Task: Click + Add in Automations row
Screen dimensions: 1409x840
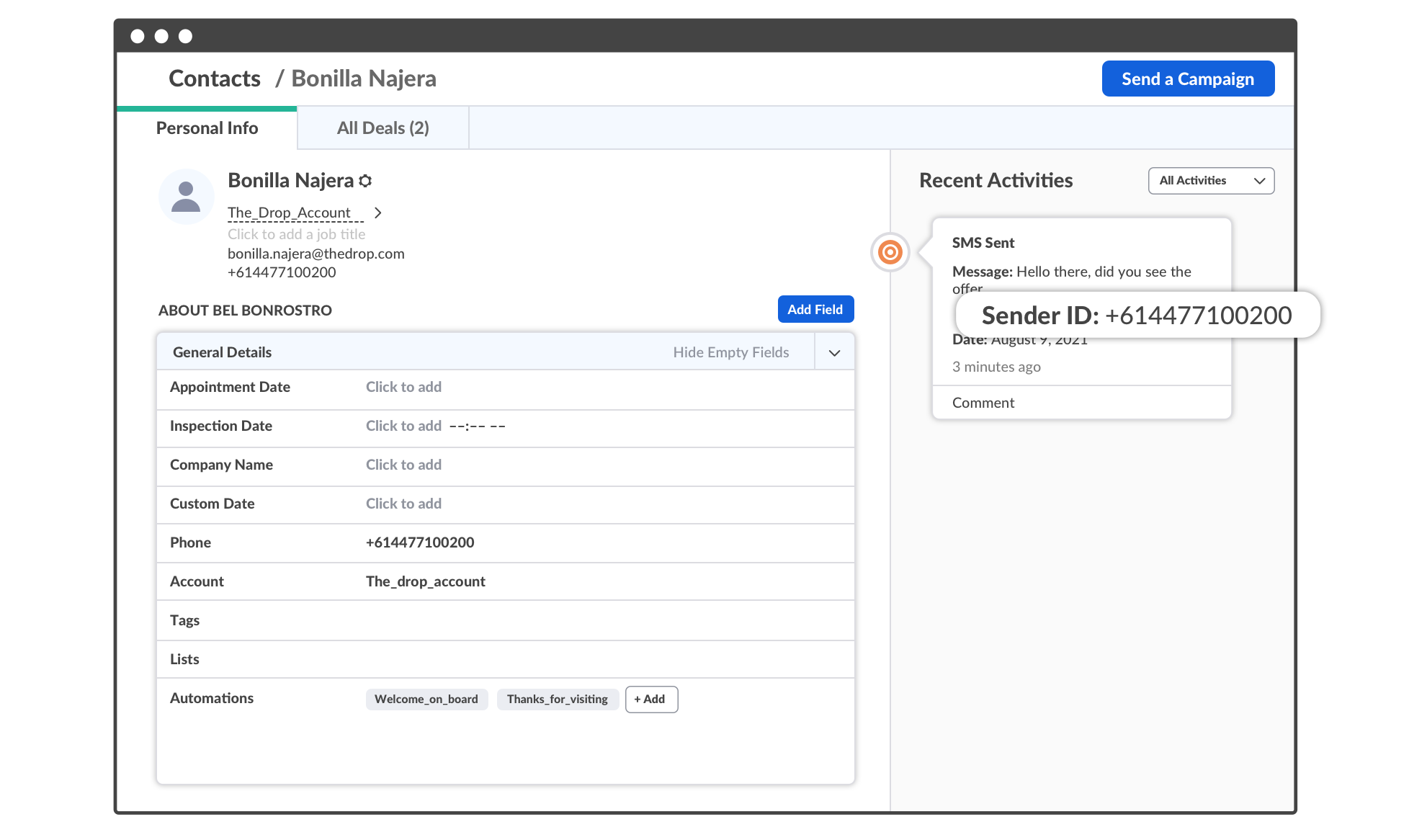Action: pos(650,699)
